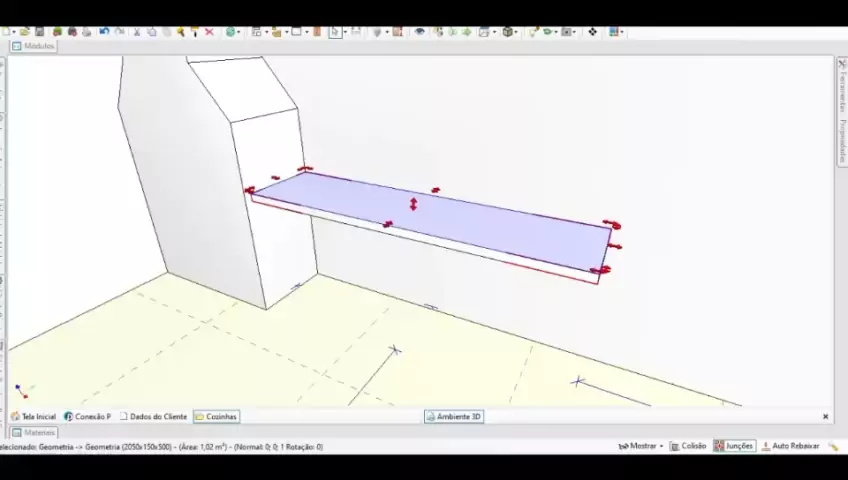Switch to the Tela Inicial tab

click(x=33, y=416)
